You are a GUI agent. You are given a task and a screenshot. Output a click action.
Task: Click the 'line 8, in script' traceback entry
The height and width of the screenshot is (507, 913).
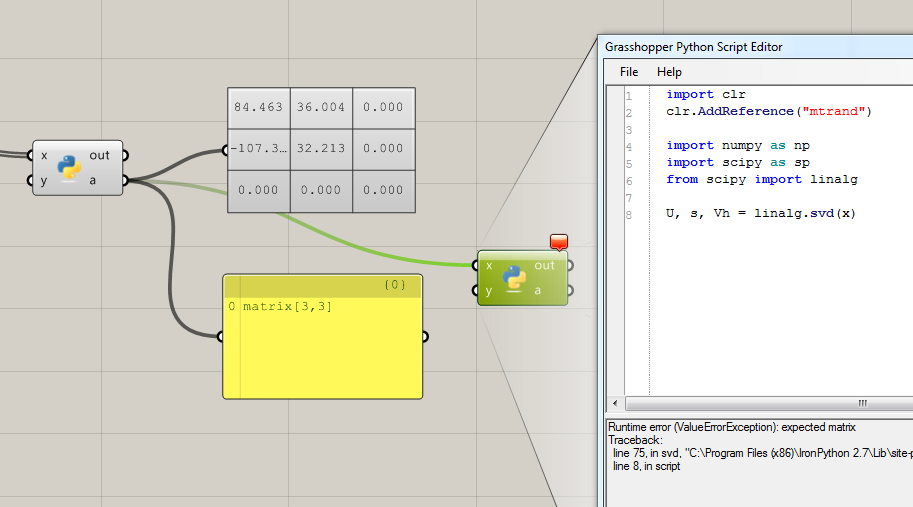(646, 466)
